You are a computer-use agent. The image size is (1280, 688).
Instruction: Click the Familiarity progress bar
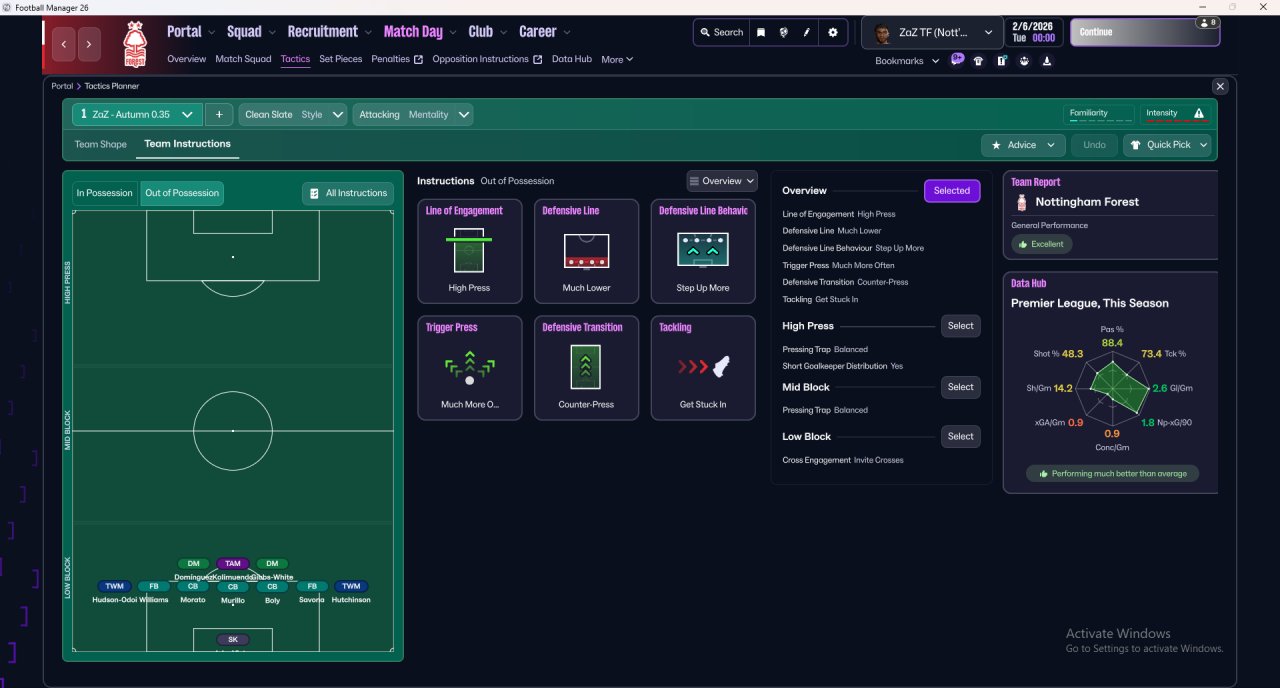[1100, 120]
